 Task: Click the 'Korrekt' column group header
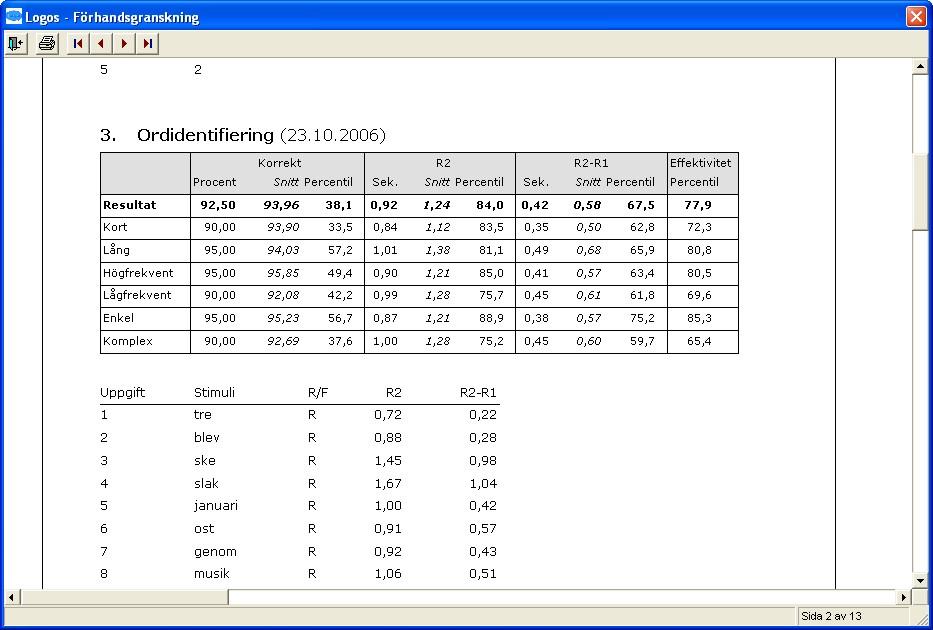[279, 163]
